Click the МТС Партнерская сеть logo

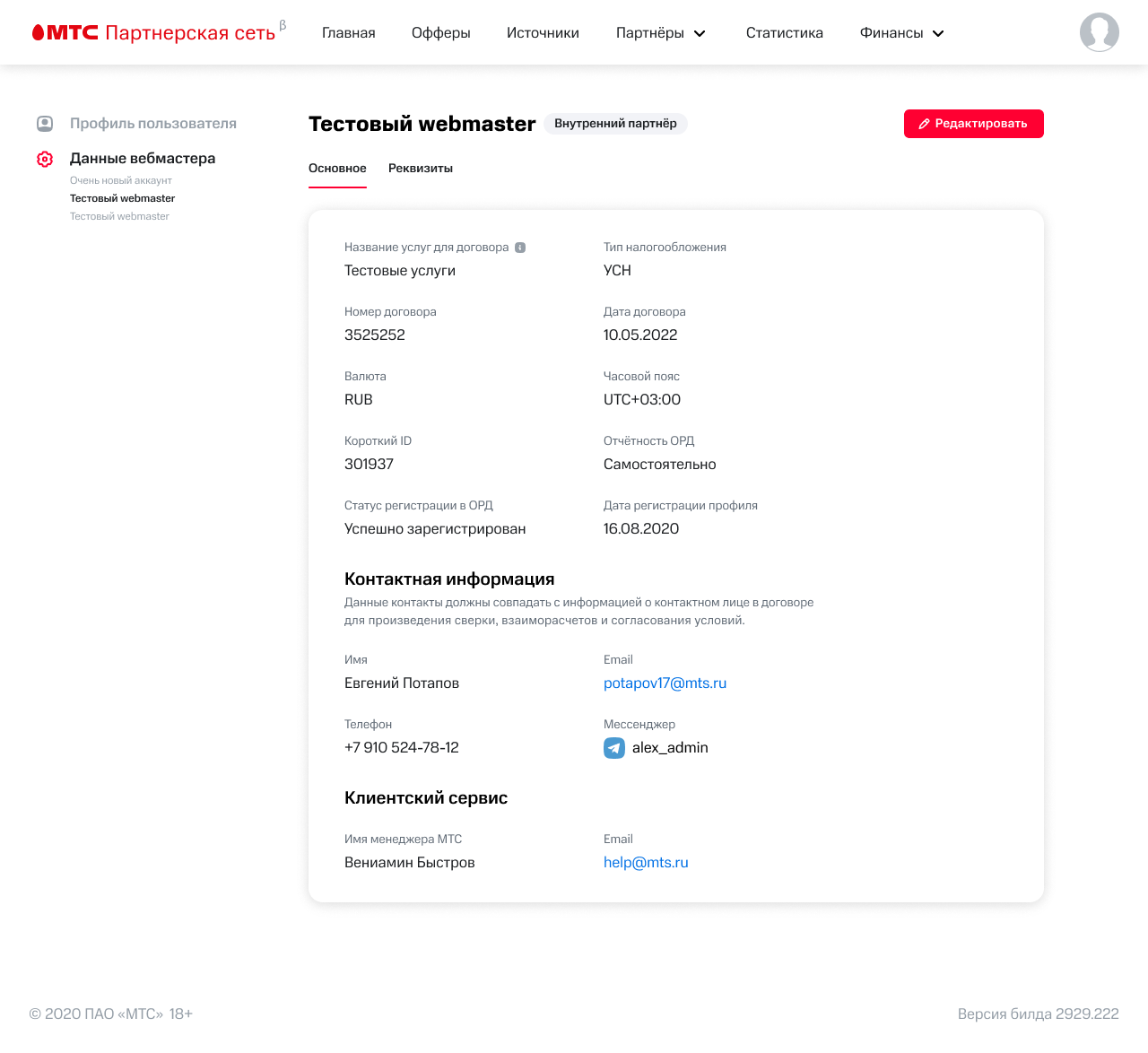click(159, 32)
